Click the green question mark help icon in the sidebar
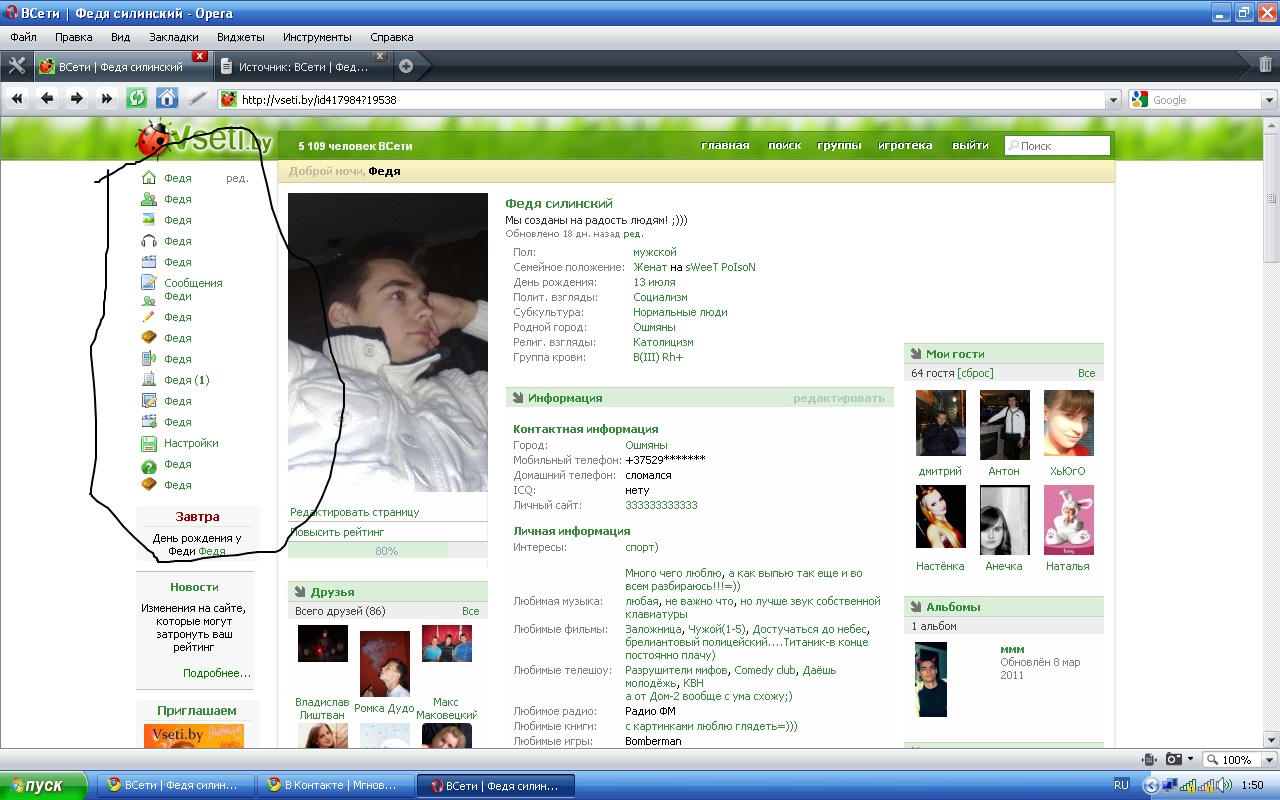 [149, 465]
